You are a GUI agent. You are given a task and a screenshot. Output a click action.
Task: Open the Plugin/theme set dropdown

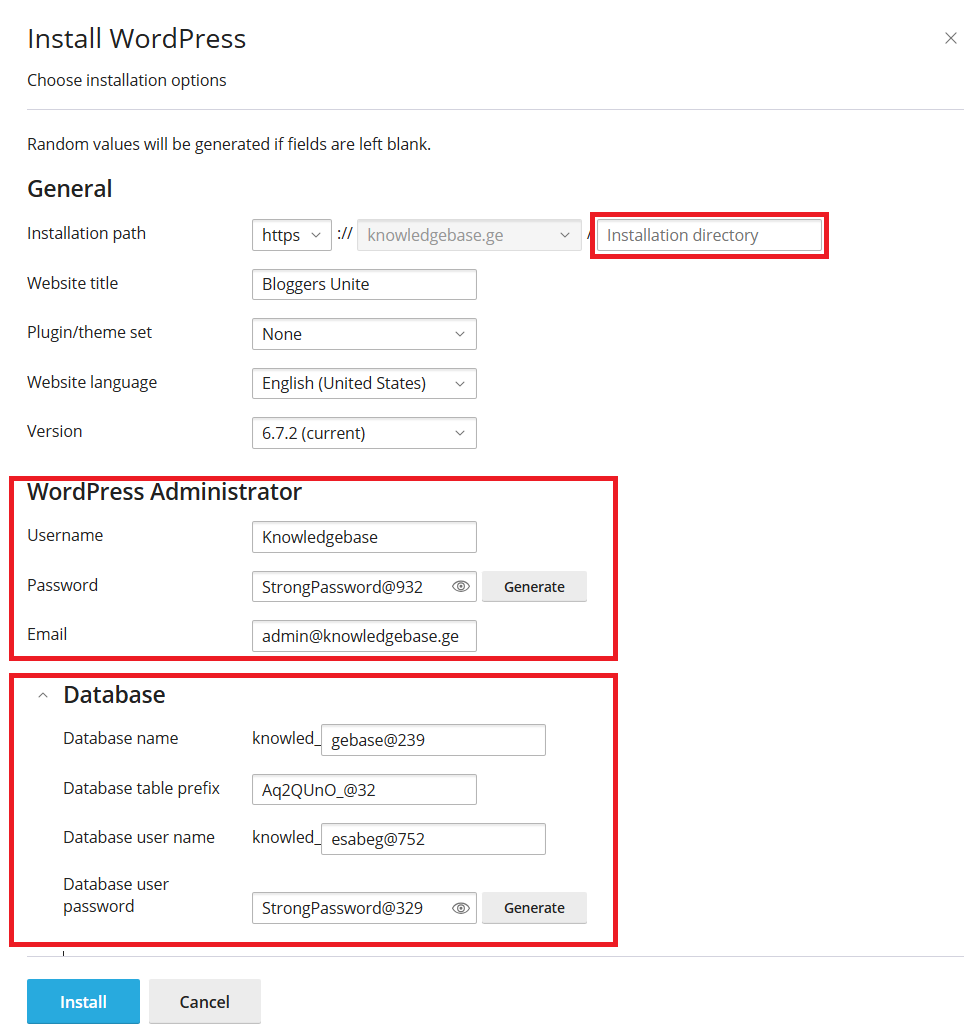(x=364, y=334)
